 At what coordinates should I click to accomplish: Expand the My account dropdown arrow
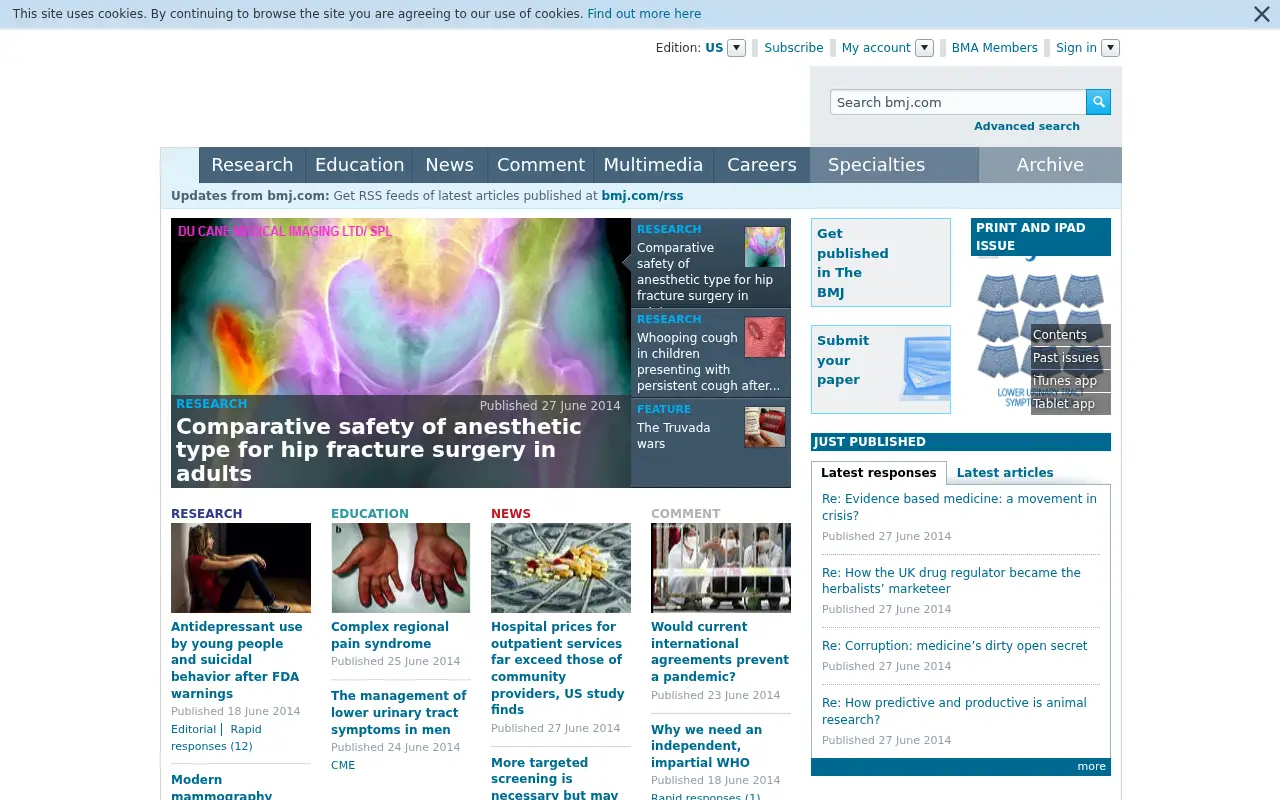coord(924,48)
